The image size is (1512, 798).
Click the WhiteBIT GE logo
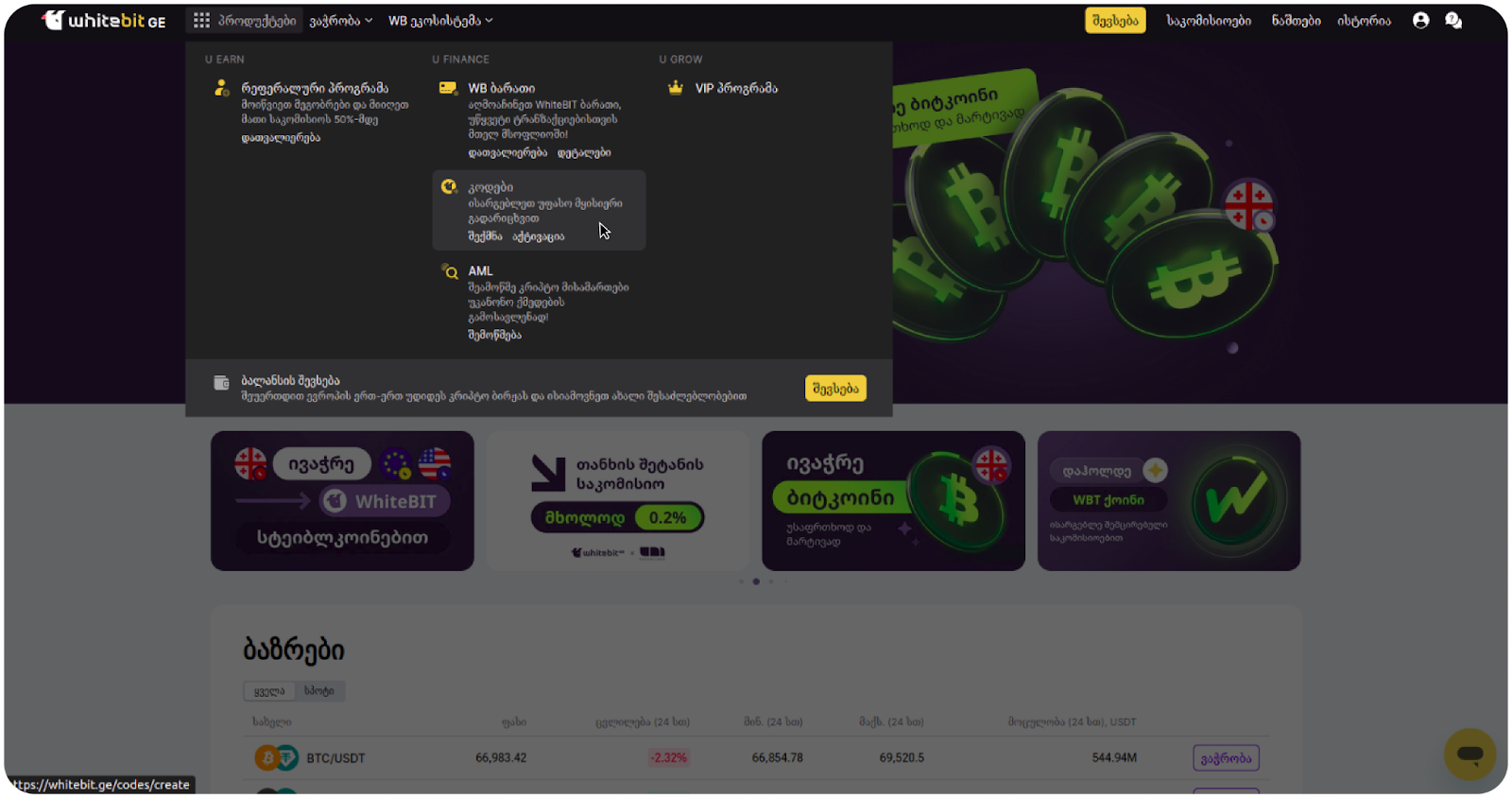[x=104, y=20]
